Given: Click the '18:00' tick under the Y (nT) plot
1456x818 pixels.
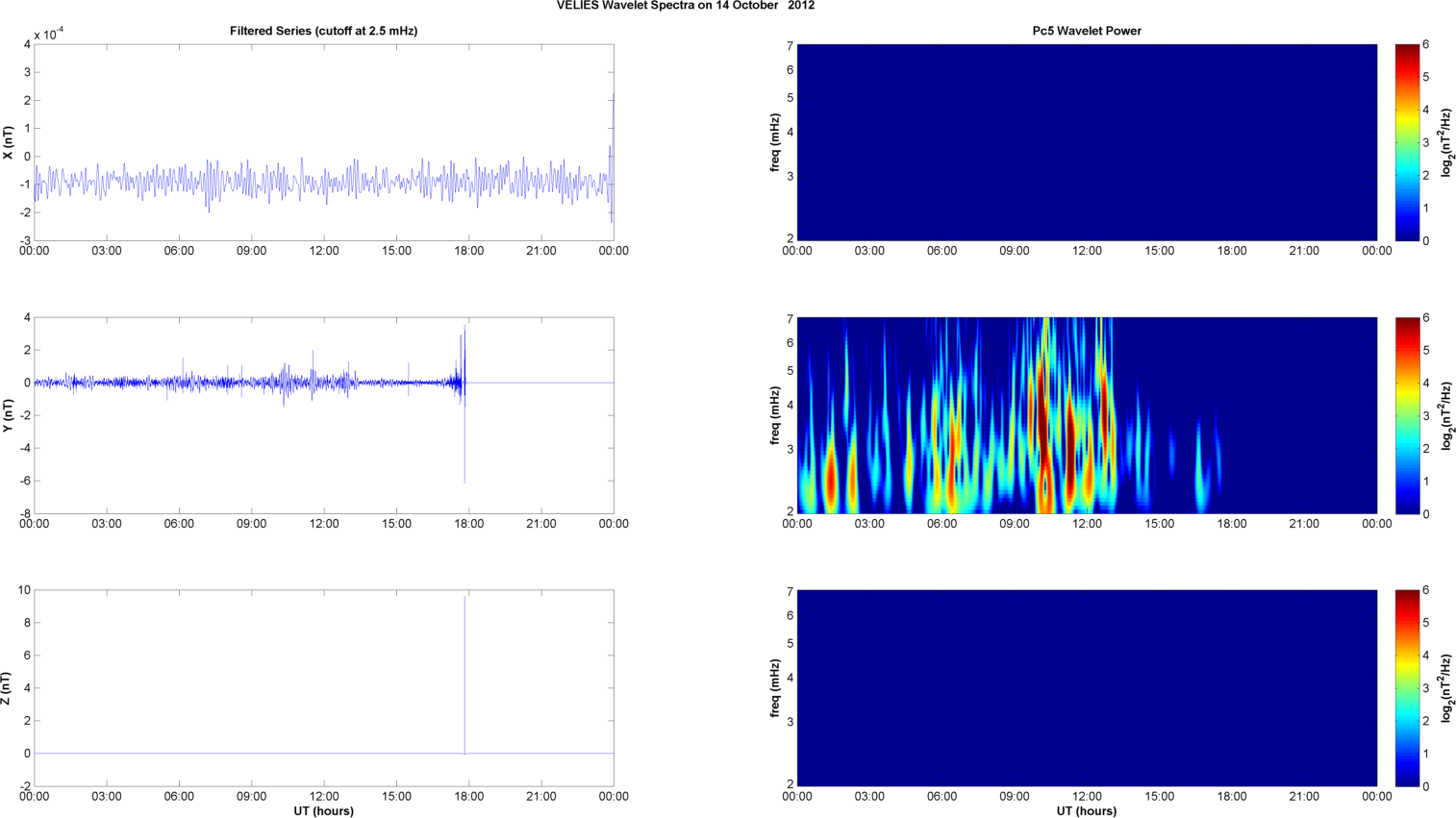Looking at the screenshot, I should coord(468,524).
